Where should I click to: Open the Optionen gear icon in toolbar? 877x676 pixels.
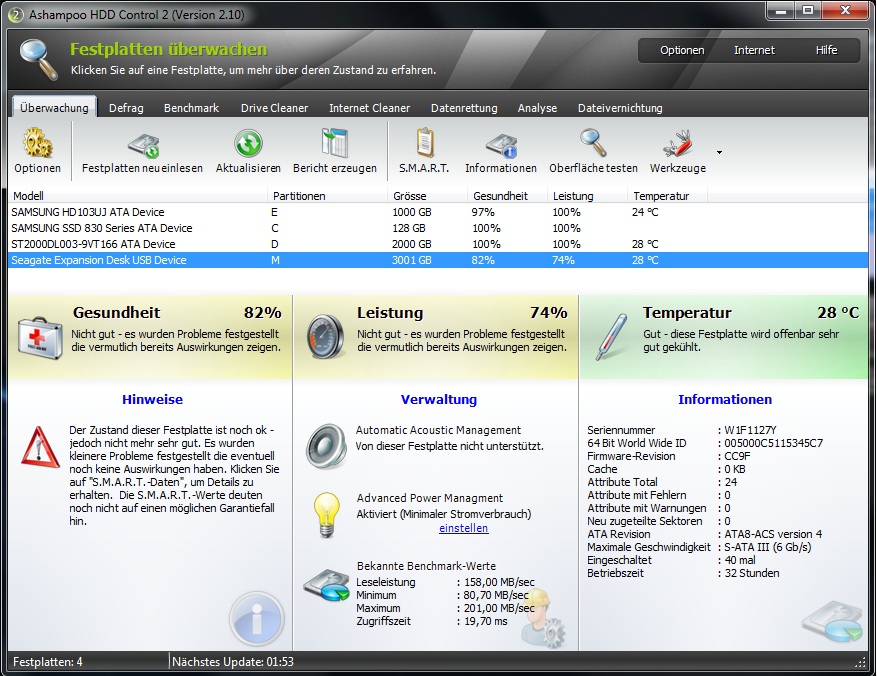tap(37, 143)
